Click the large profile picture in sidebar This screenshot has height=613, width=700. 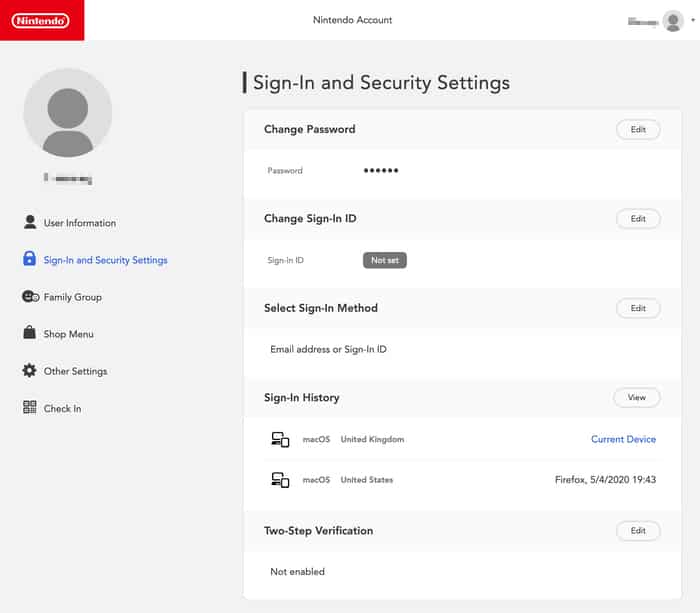[x=68, y=113]
